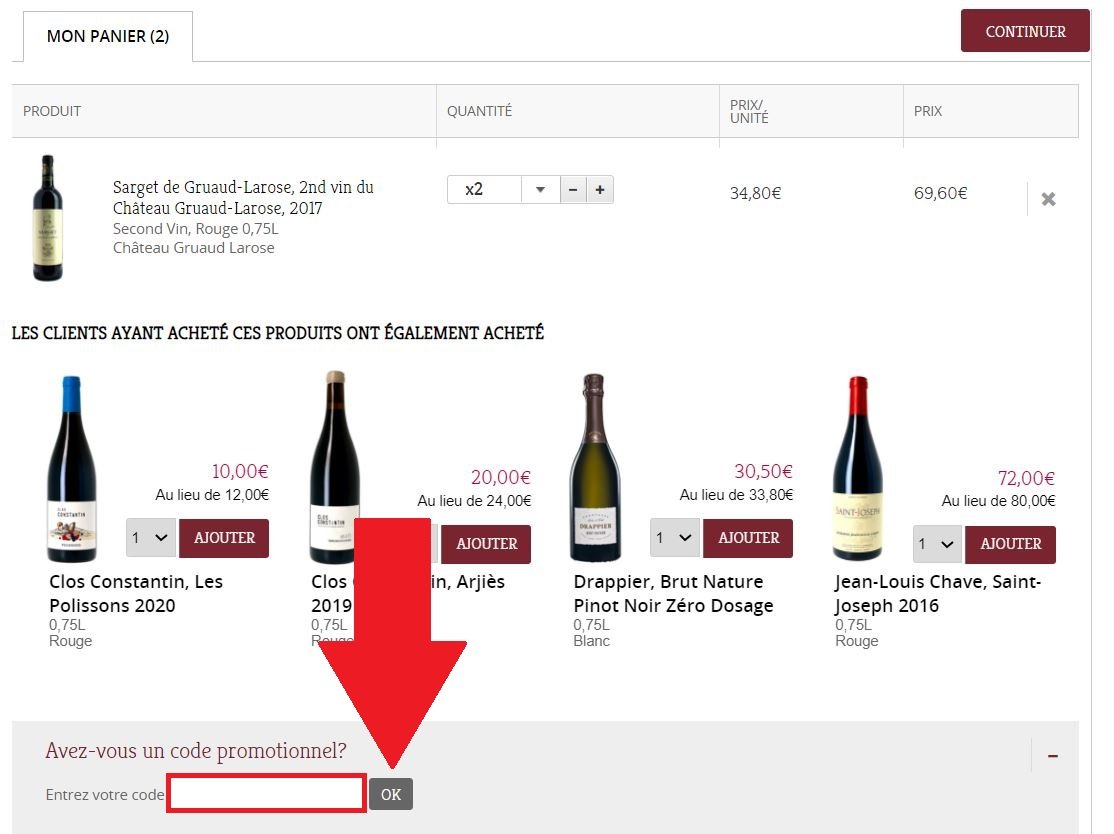Click 'Au lieu de 33,80€' text
The width and height of the screenshot is (1114, 834).
(x=737, y=495)
